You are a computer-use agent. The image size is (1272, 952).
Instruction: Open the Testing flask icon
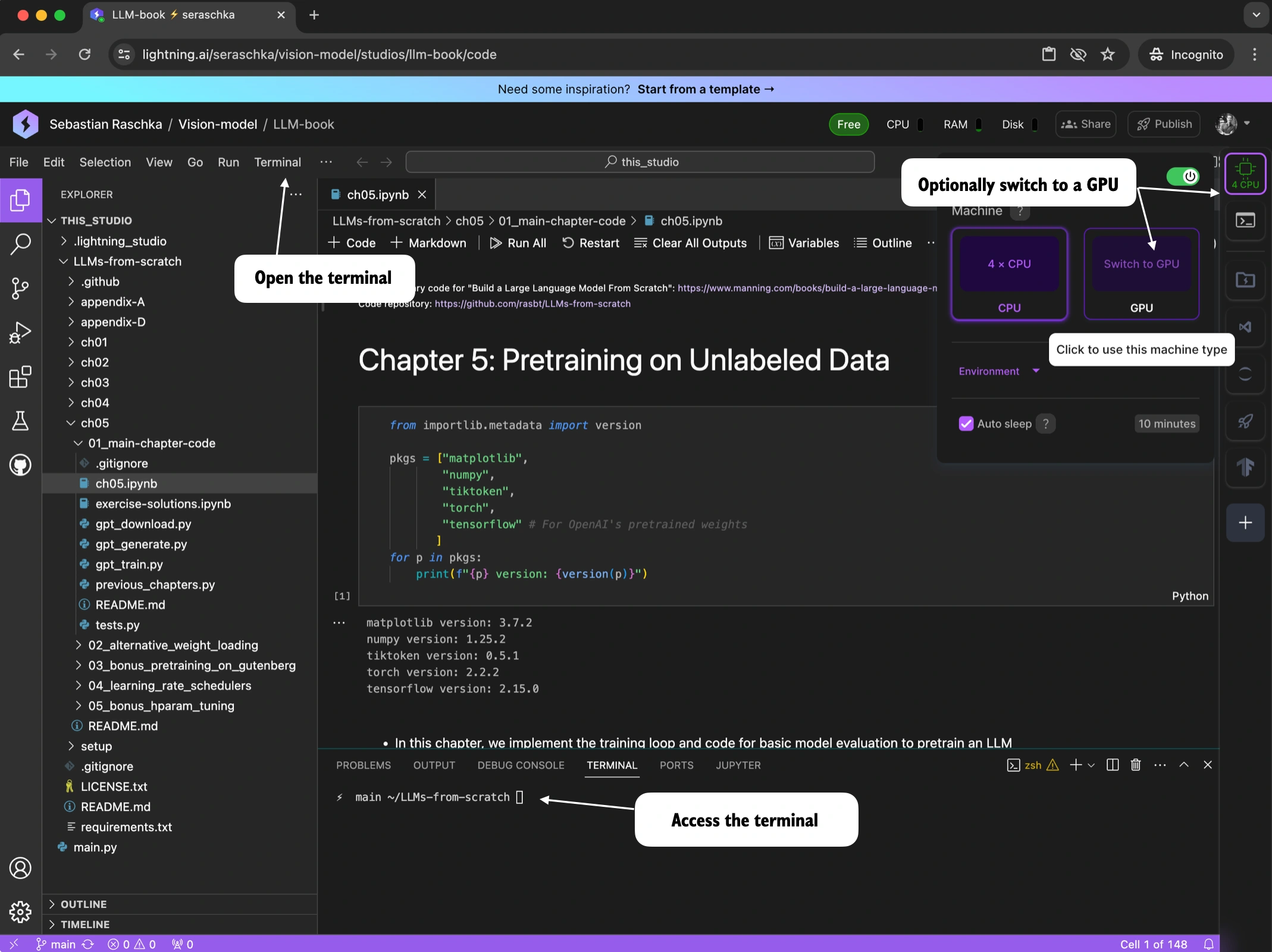20,421
